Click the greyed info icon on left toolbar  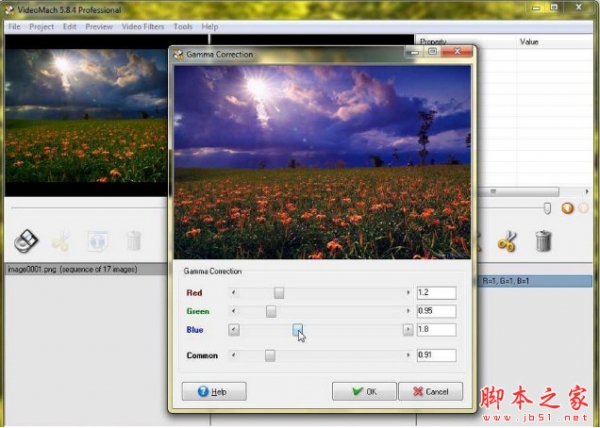tap(98, 241)
